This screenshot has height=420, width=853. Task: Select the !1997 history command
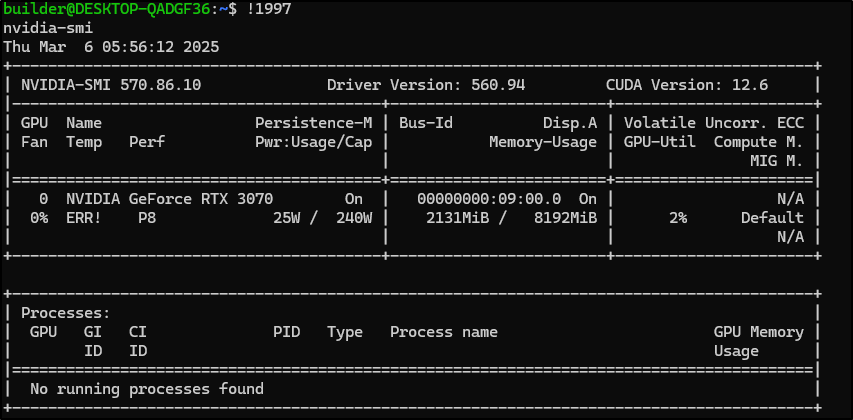(x=269, y=9)
